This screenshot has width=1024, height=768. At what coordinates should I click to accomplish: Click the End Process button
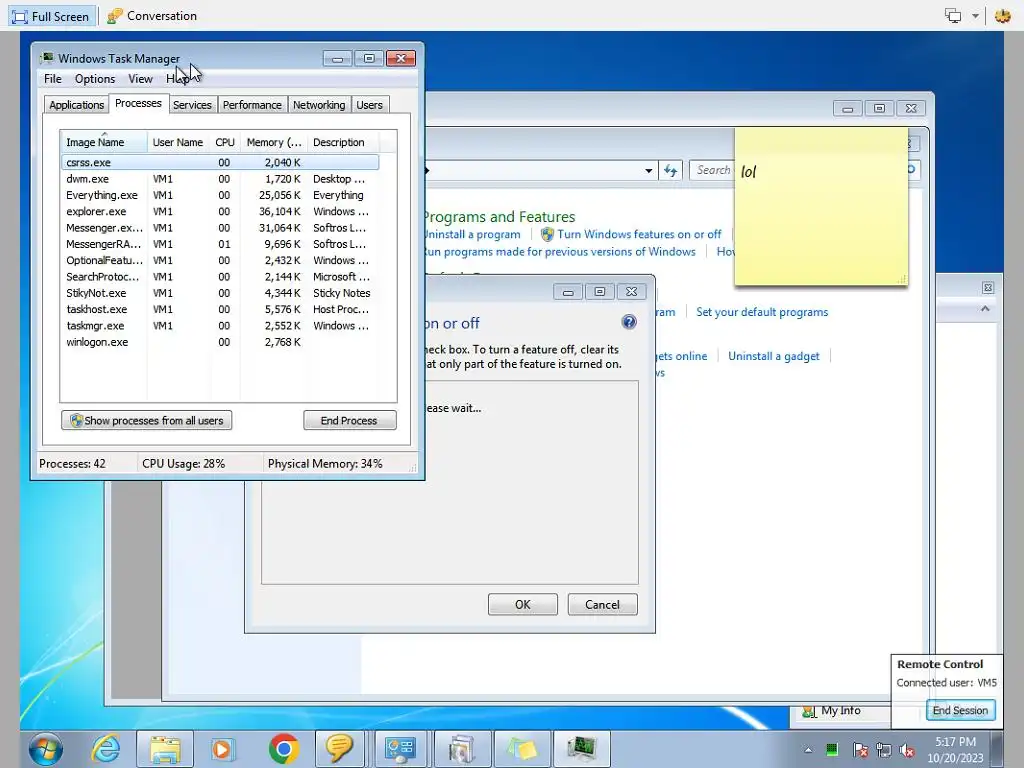tap(349, 421)
